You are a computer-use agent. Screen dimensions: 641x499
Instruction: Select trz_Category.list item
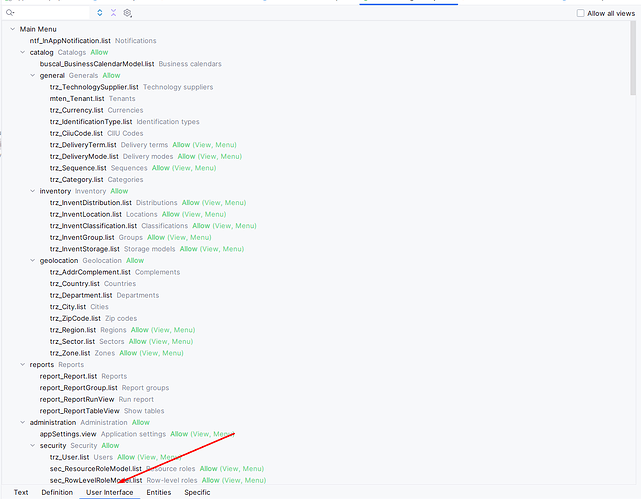click(x=76, y=179)
